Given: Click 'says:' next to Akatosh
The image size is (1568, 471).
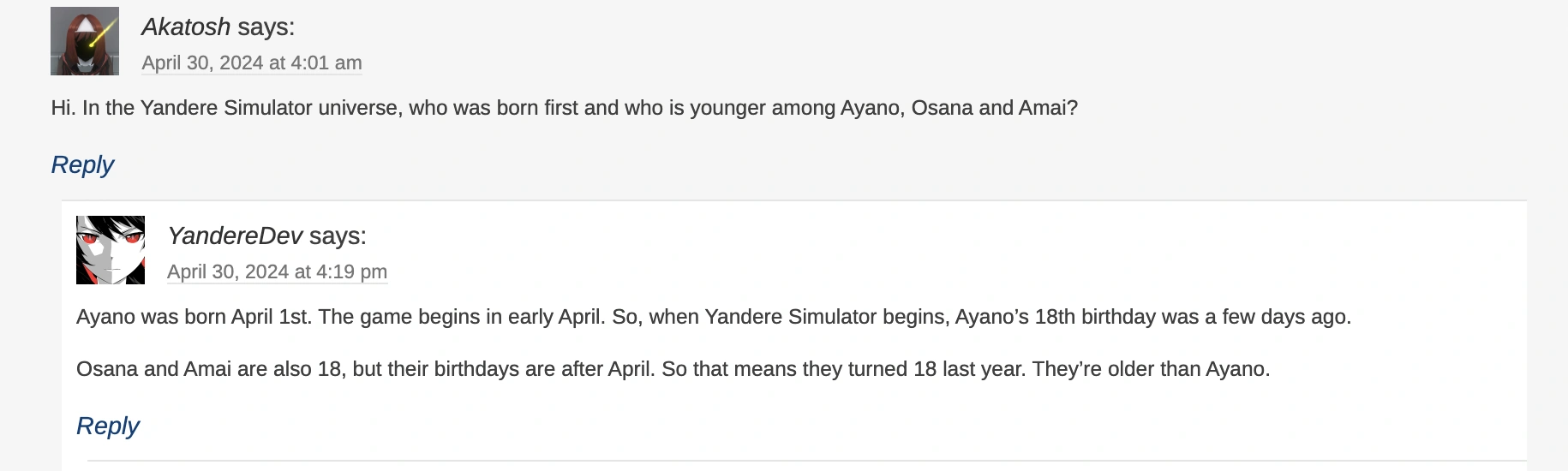Looking at the screenshot, I should pyautogui.click(x=266, y=27).
